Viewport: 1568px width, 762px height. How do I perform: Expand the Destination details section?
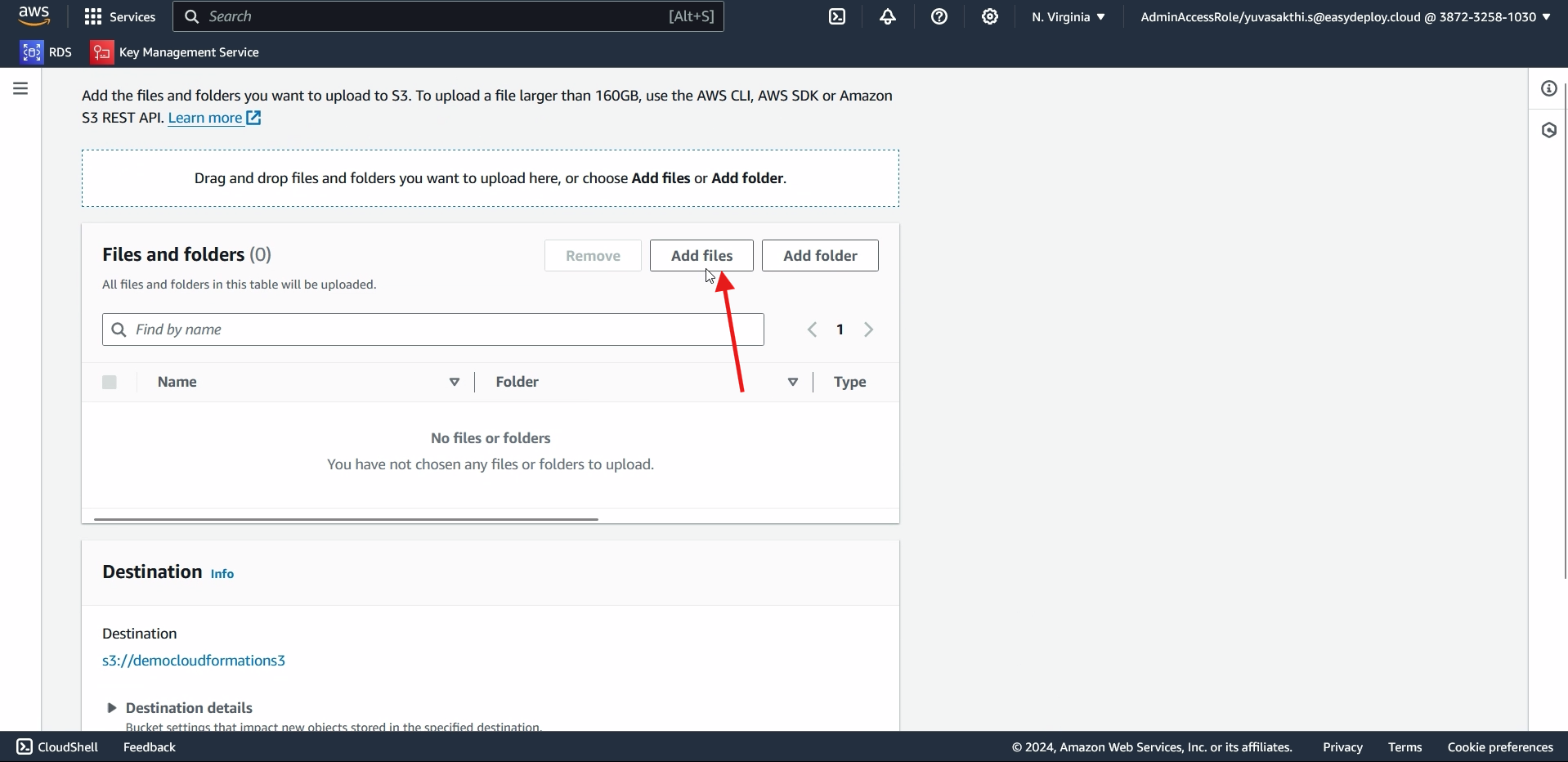tap(180, 708)
